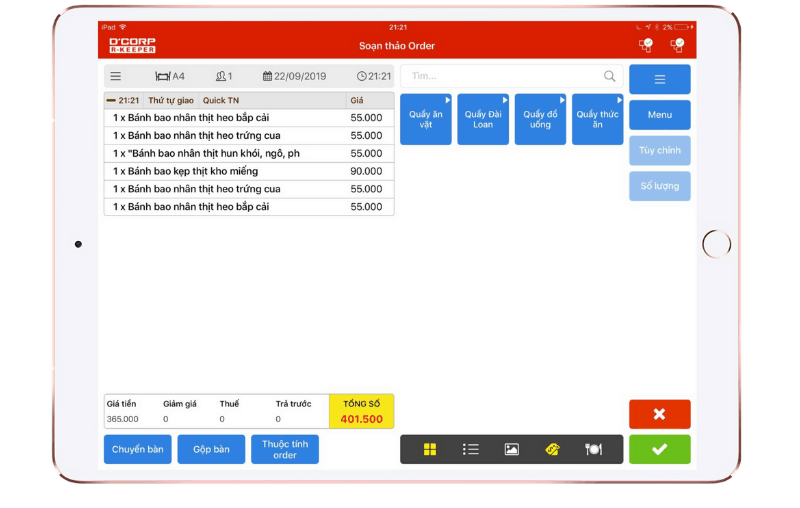Tap the plate and cutlery icon

click(594, 449)
